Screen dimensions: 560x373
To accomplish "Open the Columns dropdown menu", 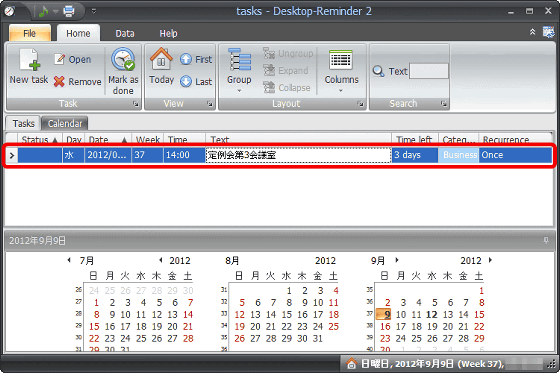I will pos(341,71).
